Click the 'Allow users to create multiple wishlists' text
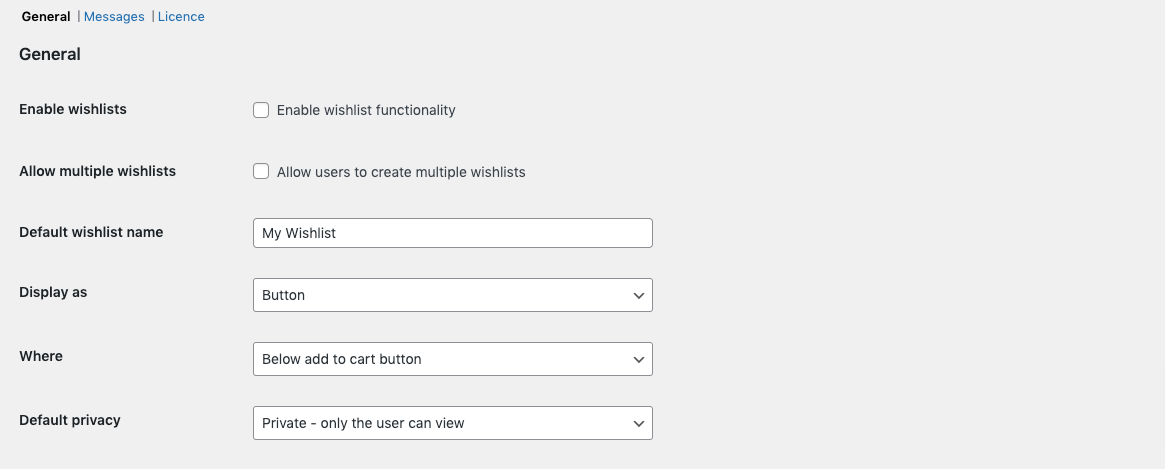 coord(401,172)
